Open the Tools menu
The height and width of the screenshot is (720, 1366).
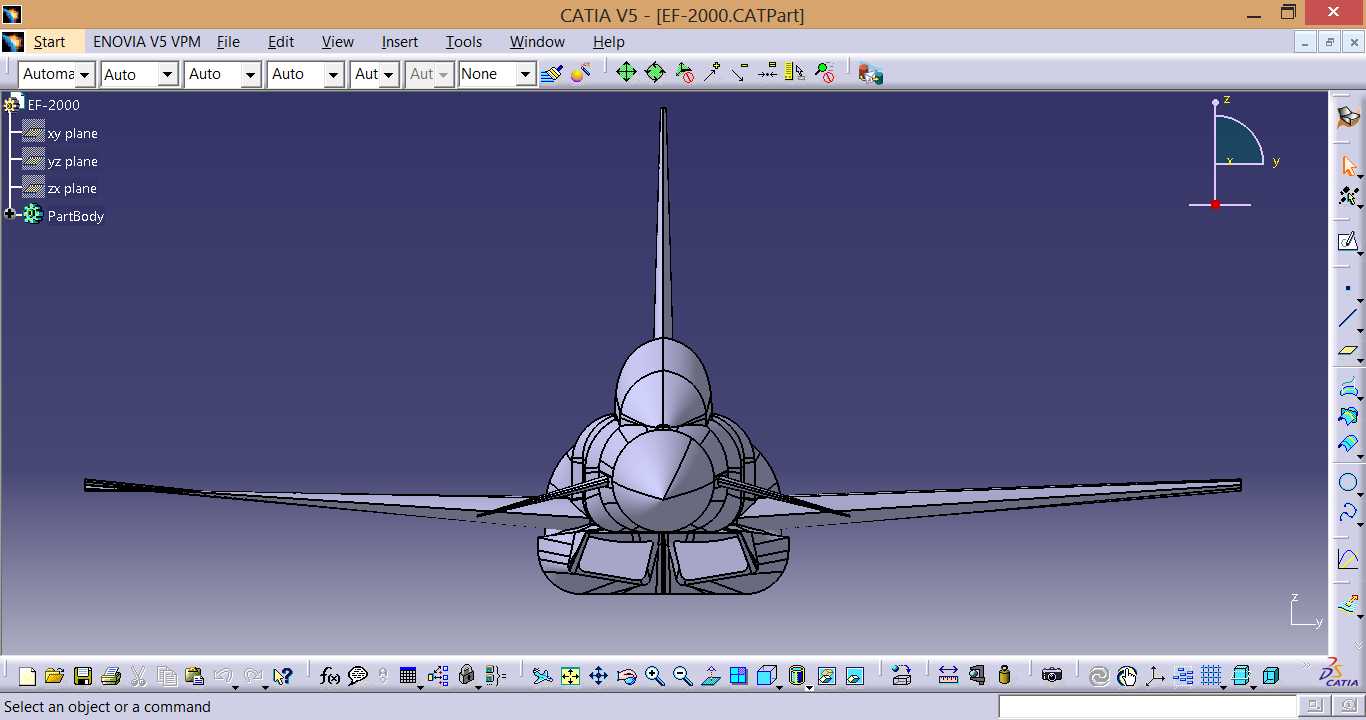(464, 42)
